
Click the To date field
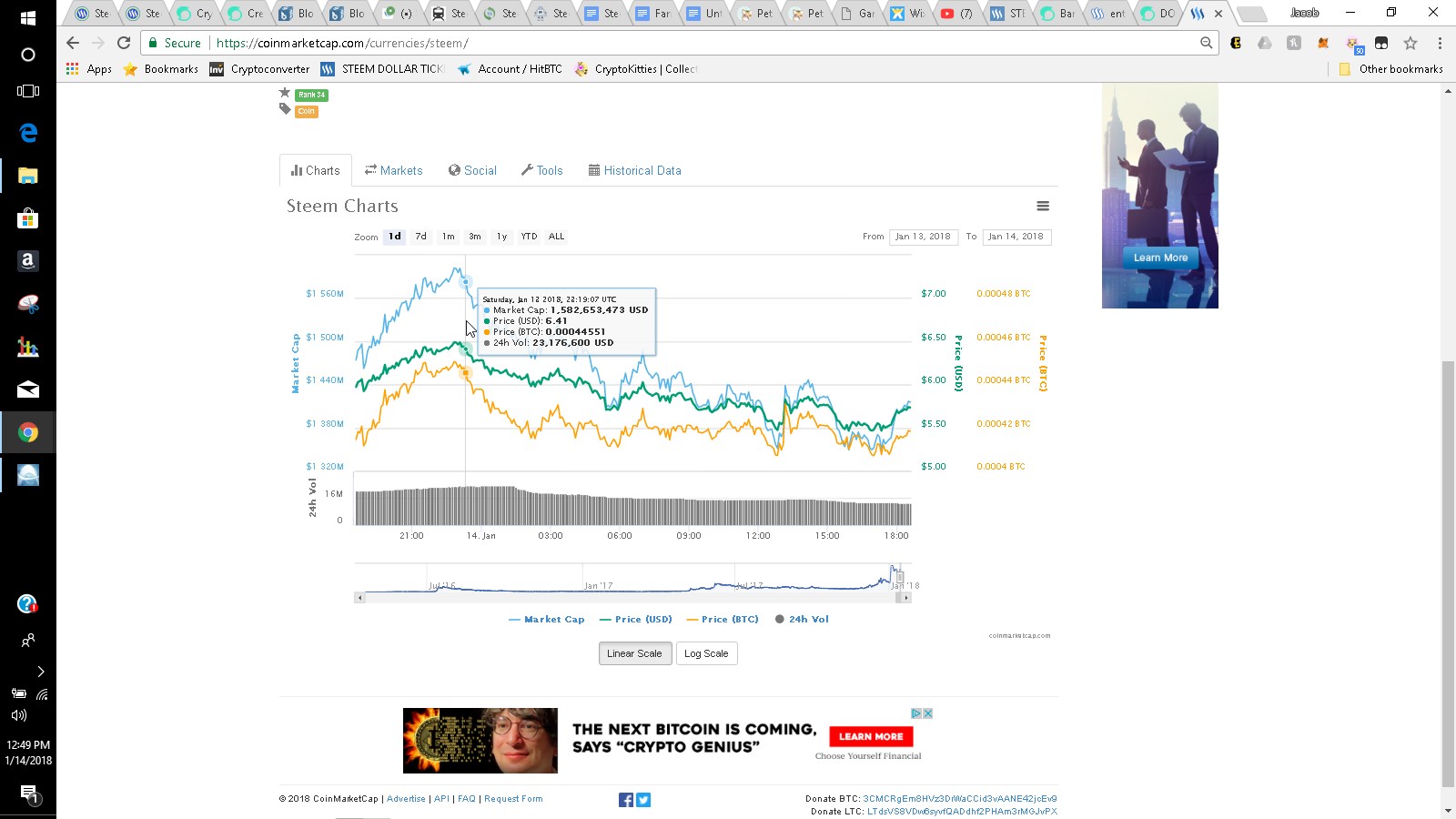pyautogui.click(x=1016, y=237)
